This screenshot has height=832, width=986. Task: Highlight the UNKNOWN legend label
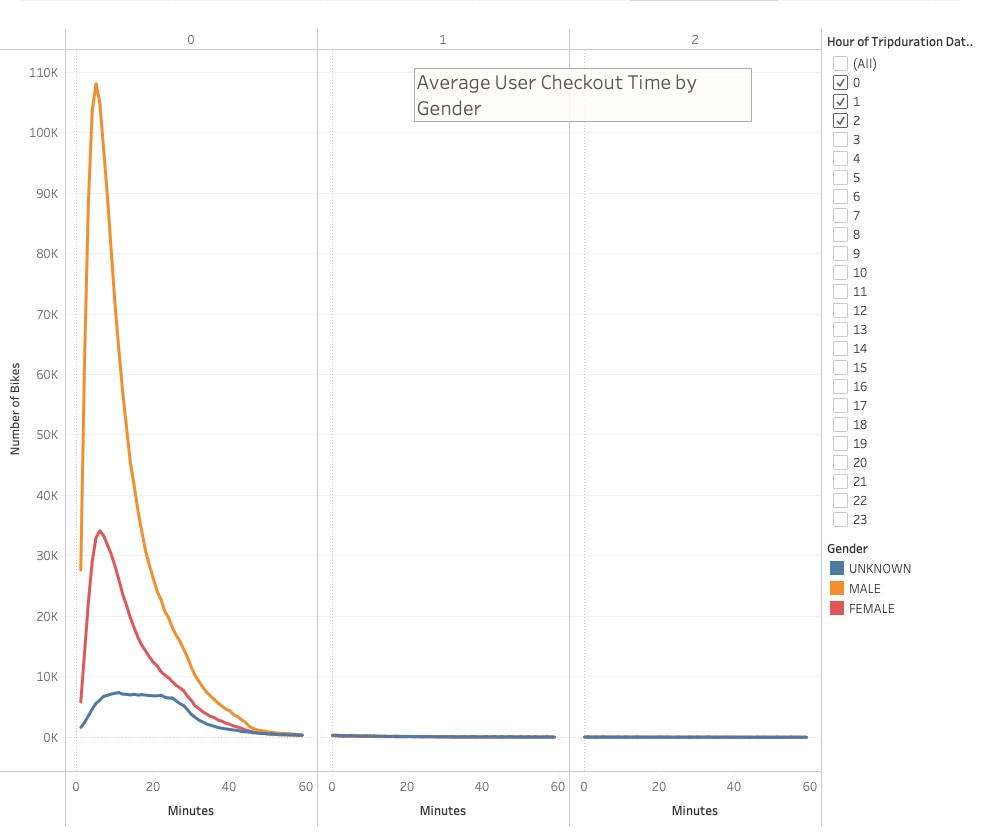(x=880, y=569)
